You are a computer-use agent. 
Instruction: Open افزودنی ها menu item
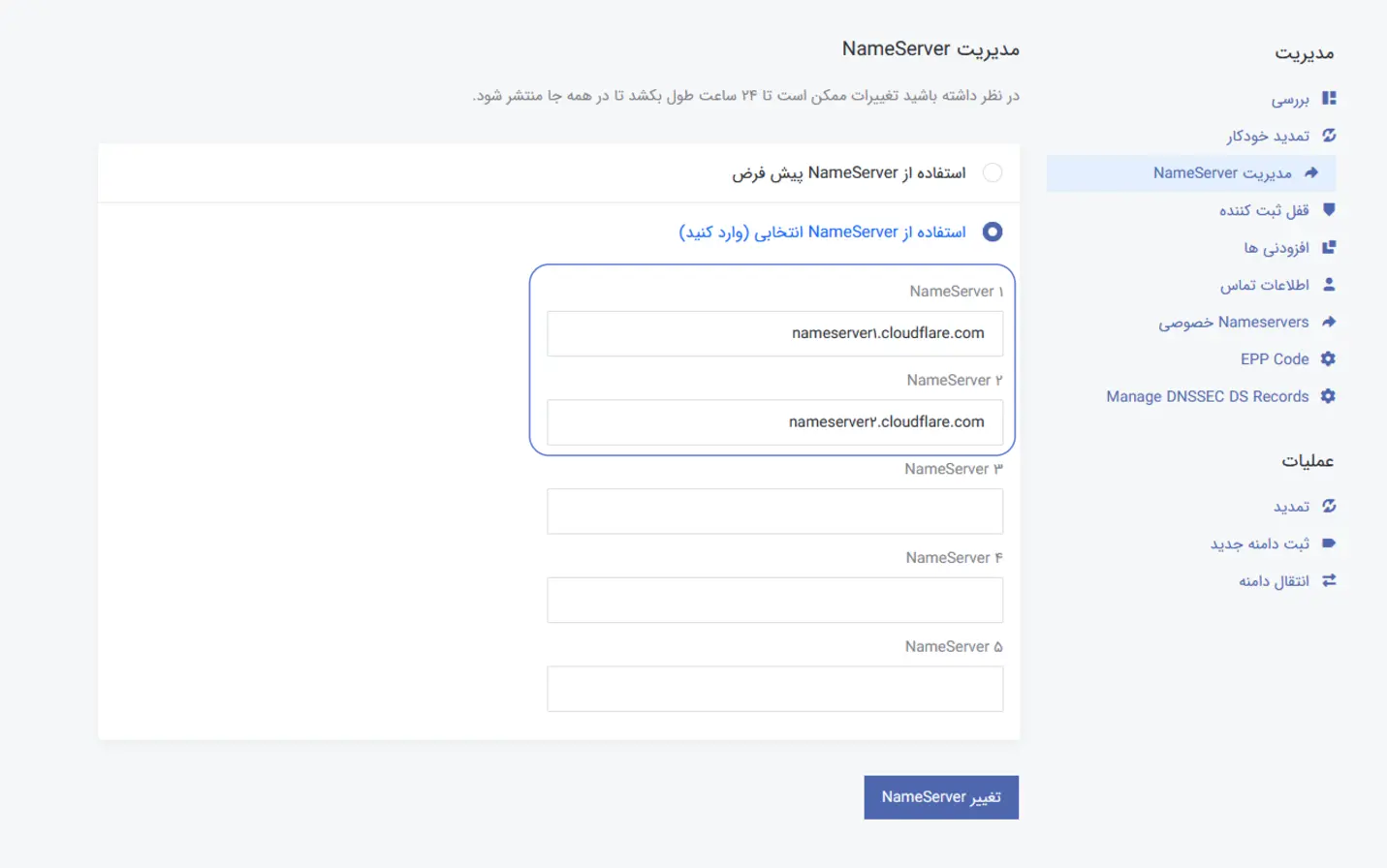pyautogui.click(x=1277, y=247)
